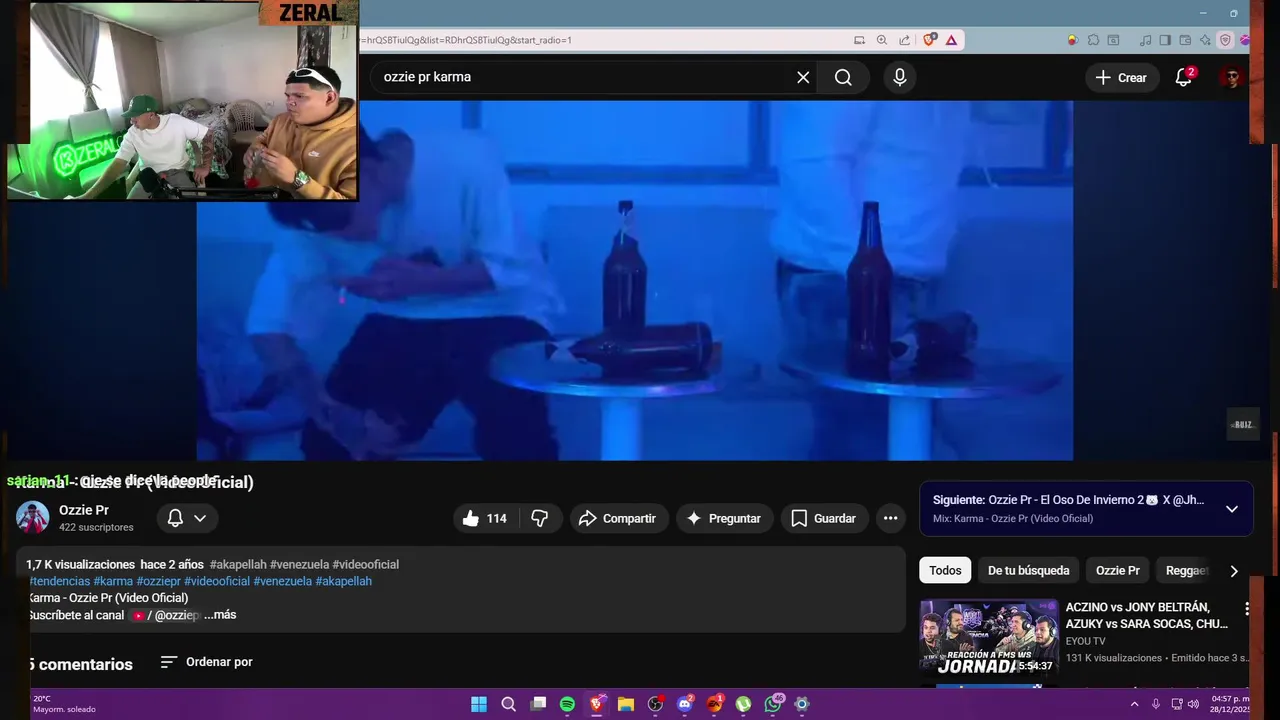Open Spotify from taskbar
Screen dimensions: 1280x720
coord(567,704)
